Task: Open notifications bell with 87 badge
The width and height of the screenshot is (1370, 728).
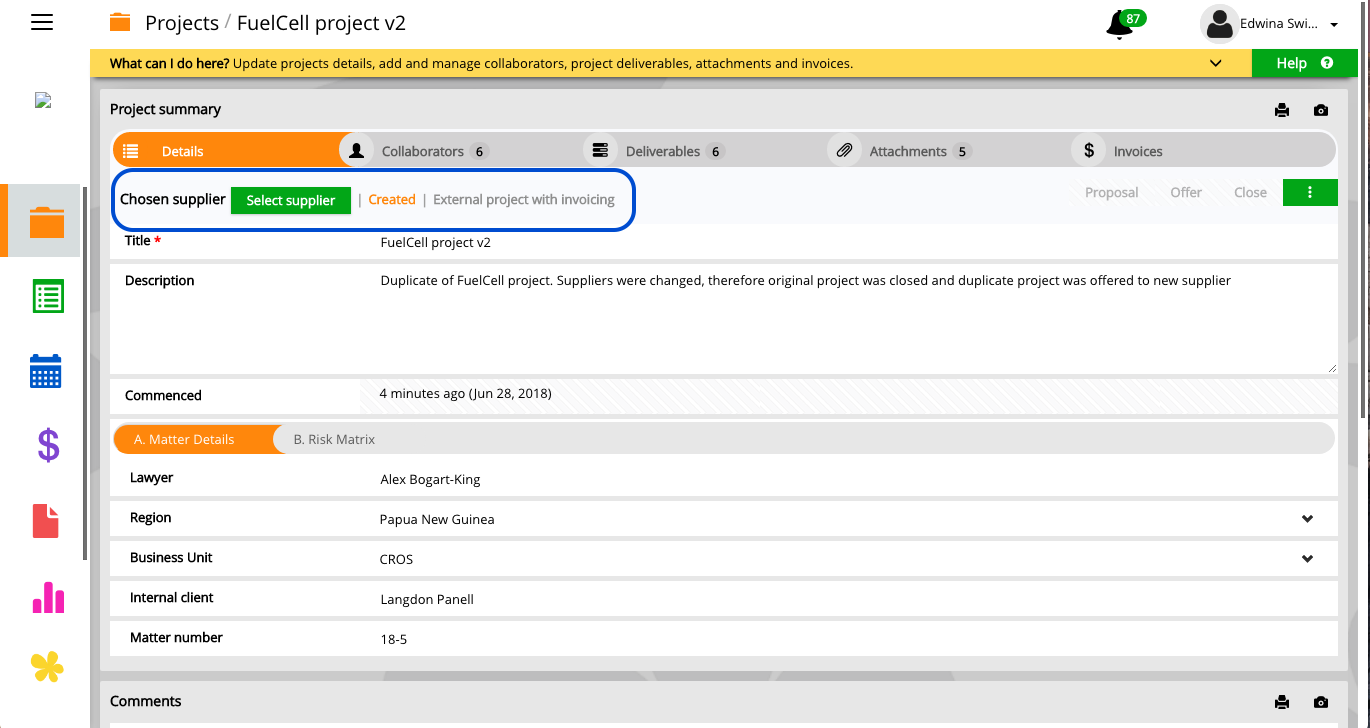Action: pyautogui.click(x=1121, y=24)
